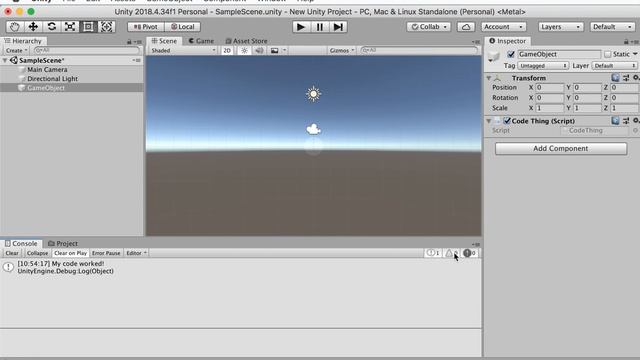Toggle the Pivot handle position button

pos(146,27)
